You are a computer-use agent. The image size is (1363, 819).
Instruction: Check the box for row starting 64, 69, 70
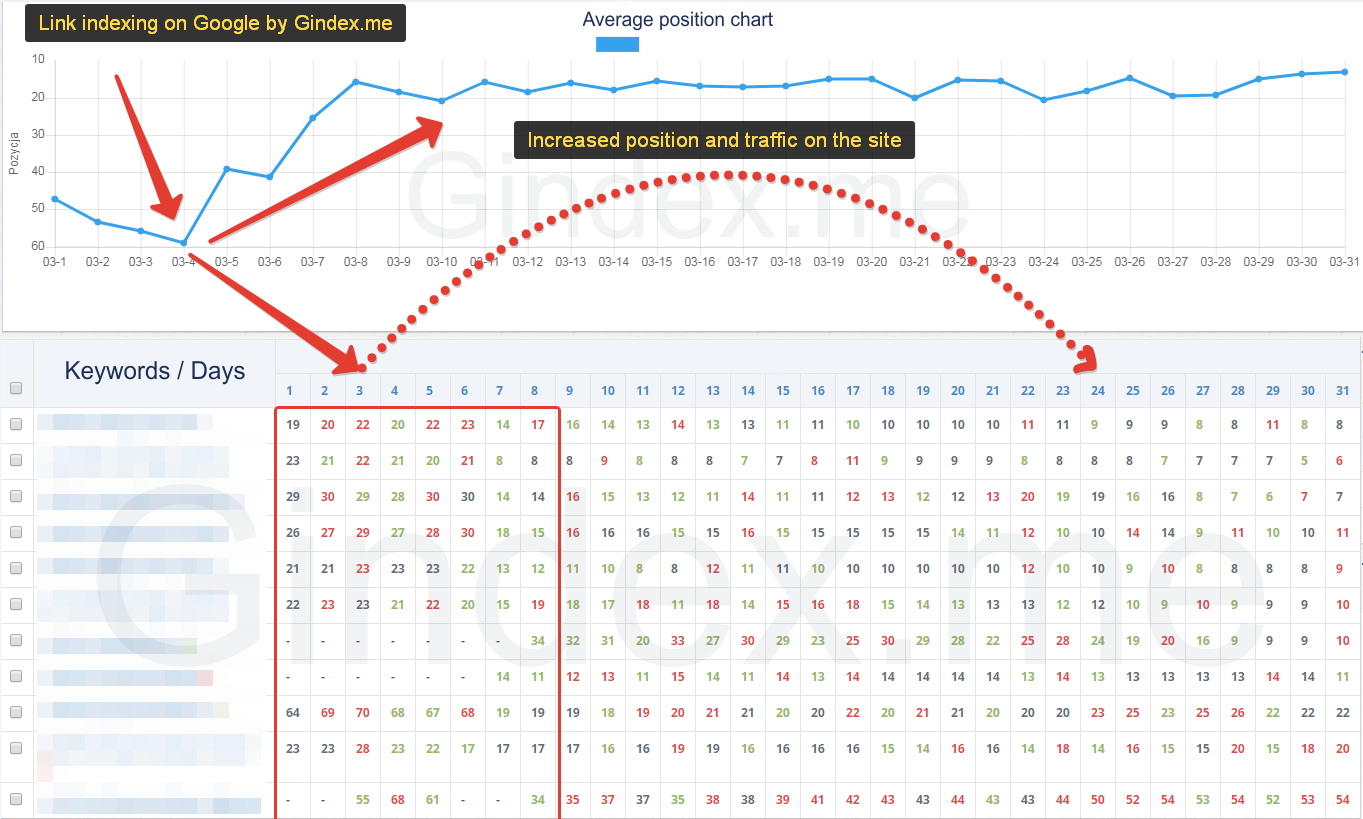click(x=15, y=712)
